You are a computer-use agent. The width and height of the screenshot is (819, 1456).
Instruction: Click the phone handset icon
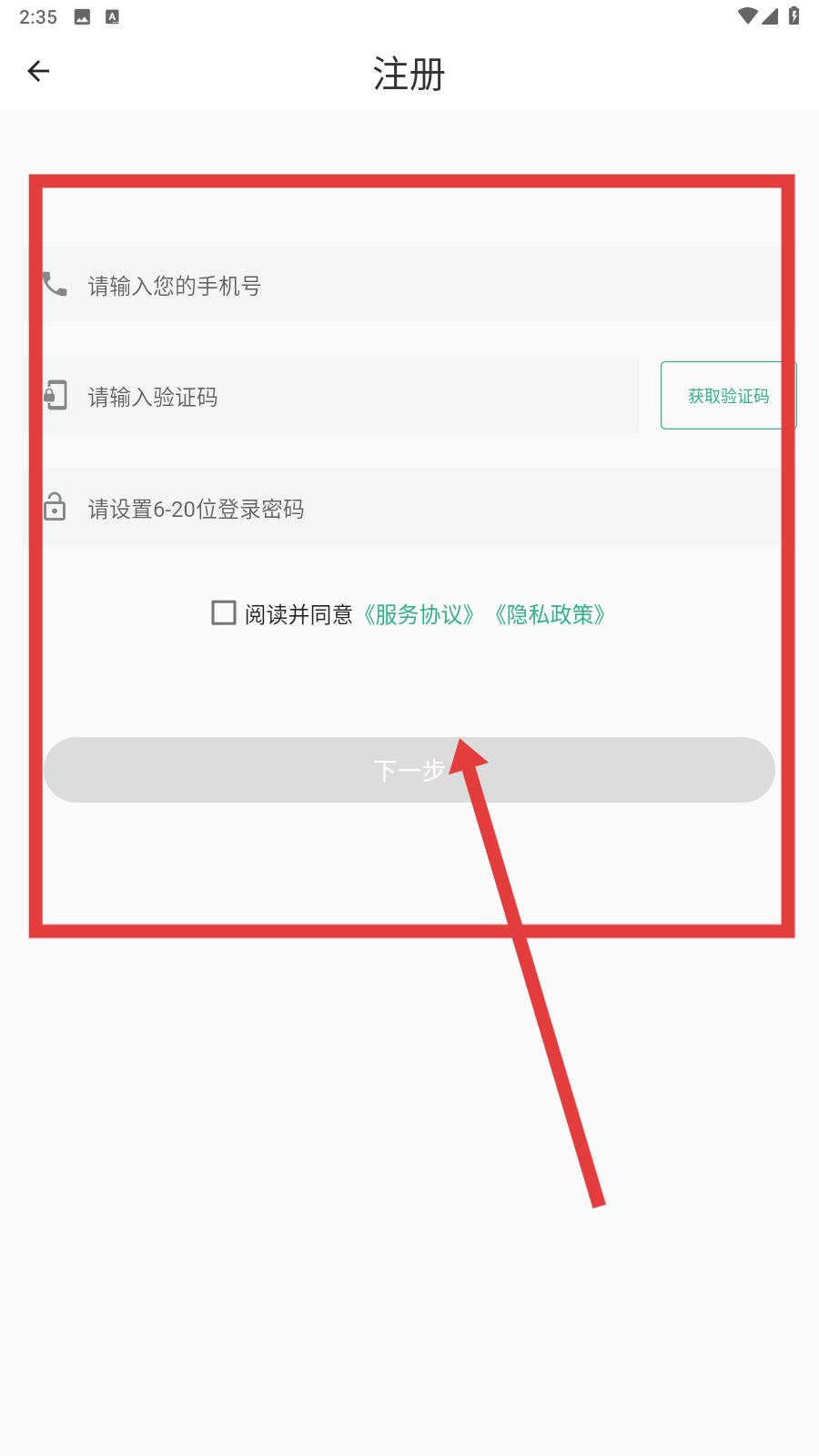click(x=54, y=285)
